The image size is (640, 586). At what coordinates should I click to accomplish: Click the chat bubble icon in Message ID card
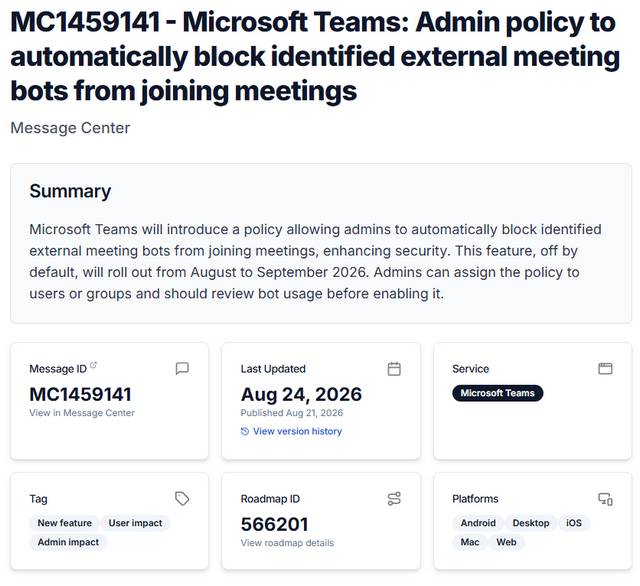pos(182,368)
